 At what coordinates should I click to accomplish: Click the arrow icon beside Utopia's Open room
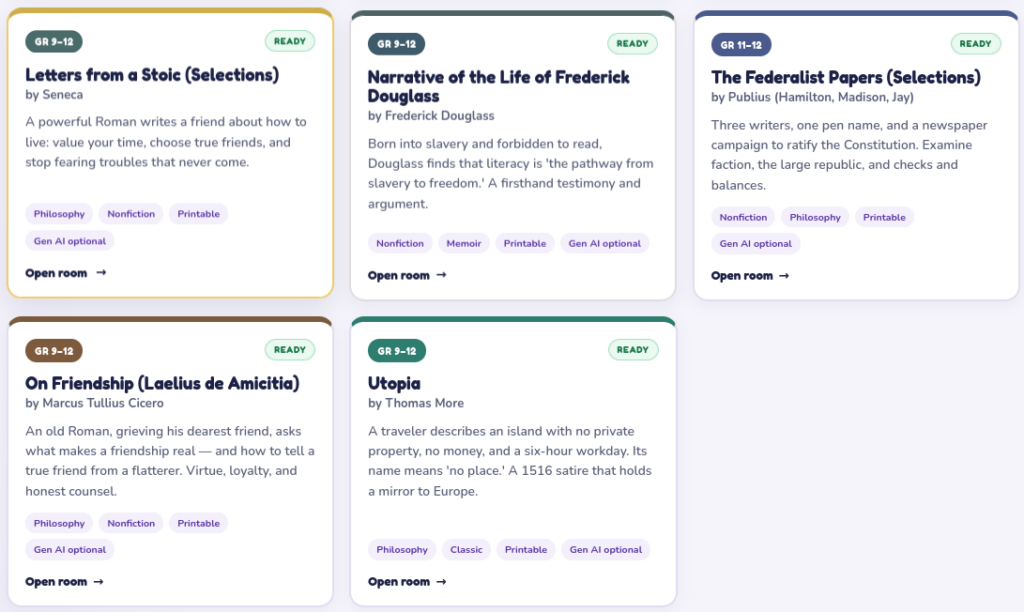[441, 581]
